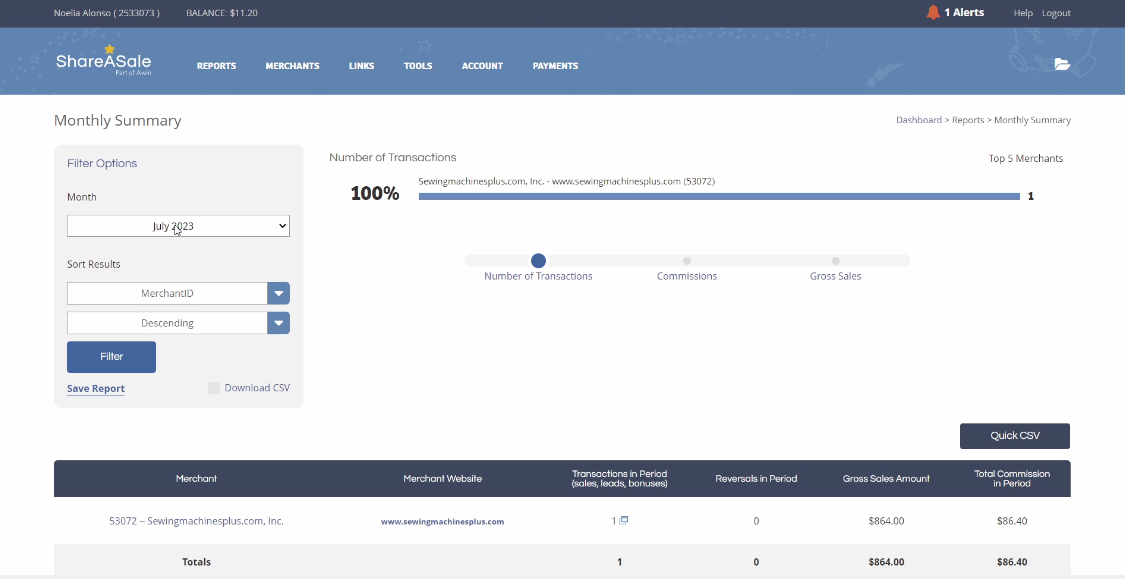Viewport: 1125px width, 579px height.
Task: Click the 100% percentage label
Action: click(x=375, y=193)
